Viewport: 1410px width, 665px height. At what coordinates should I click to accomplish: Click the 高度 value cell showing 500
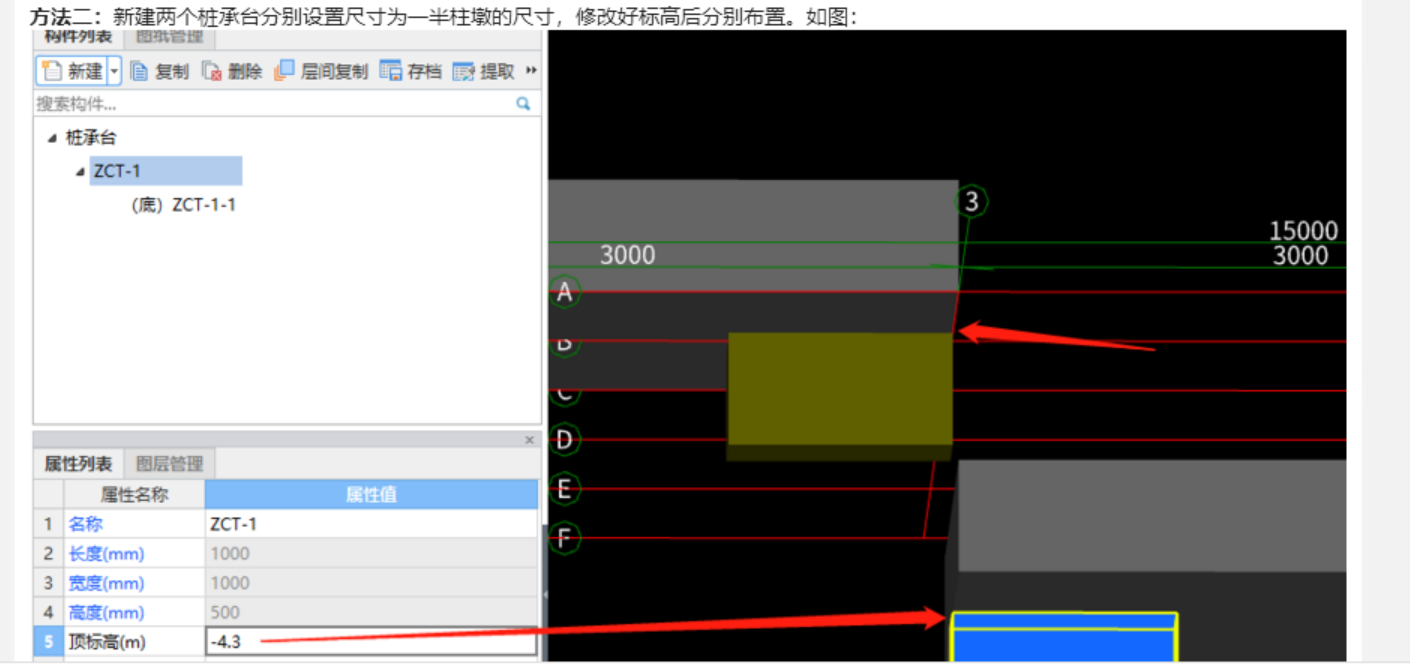point(371,613)
